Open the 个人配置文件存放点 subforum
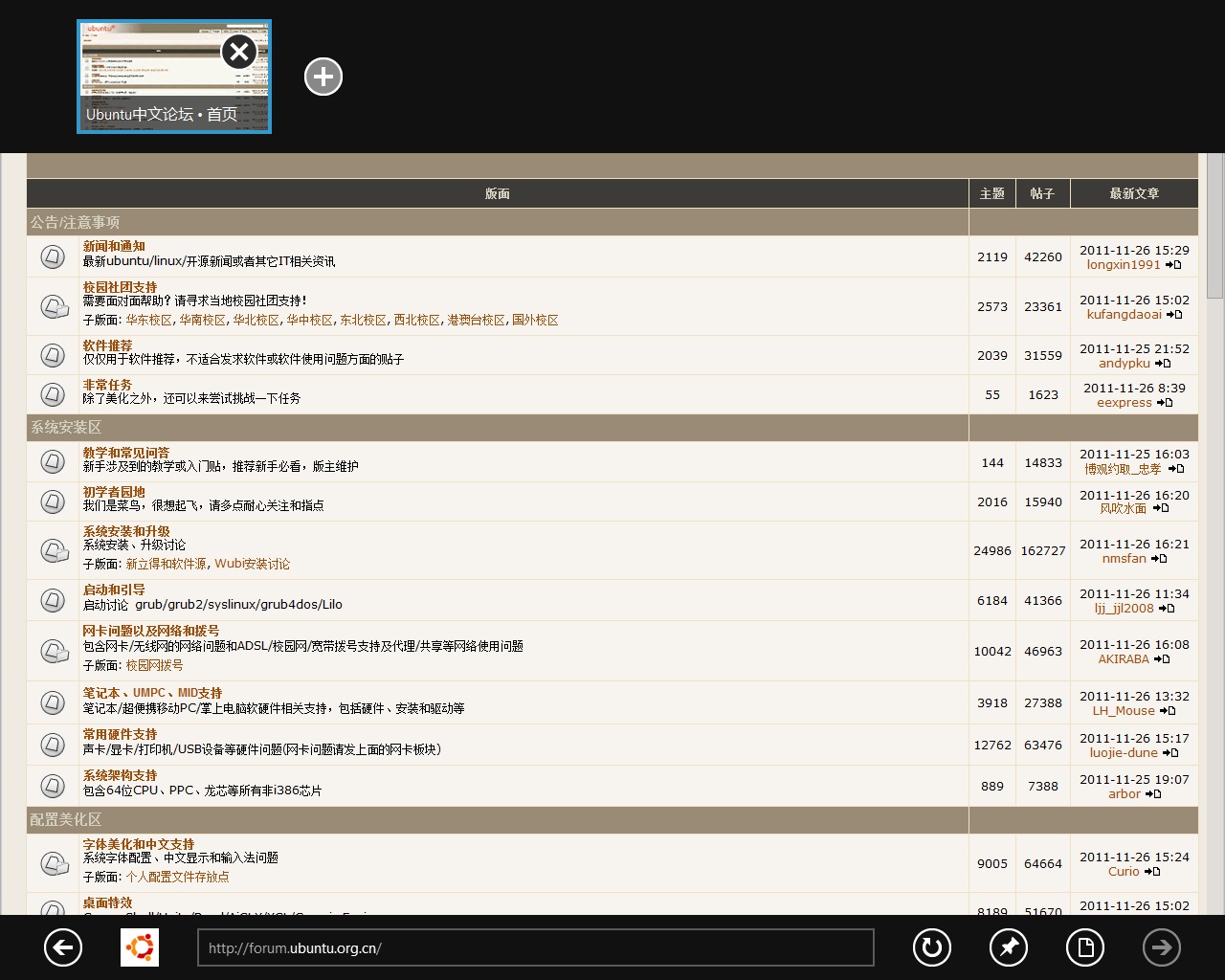The height and width of the screenshot is (980, 1225). [x=177, y=878]
